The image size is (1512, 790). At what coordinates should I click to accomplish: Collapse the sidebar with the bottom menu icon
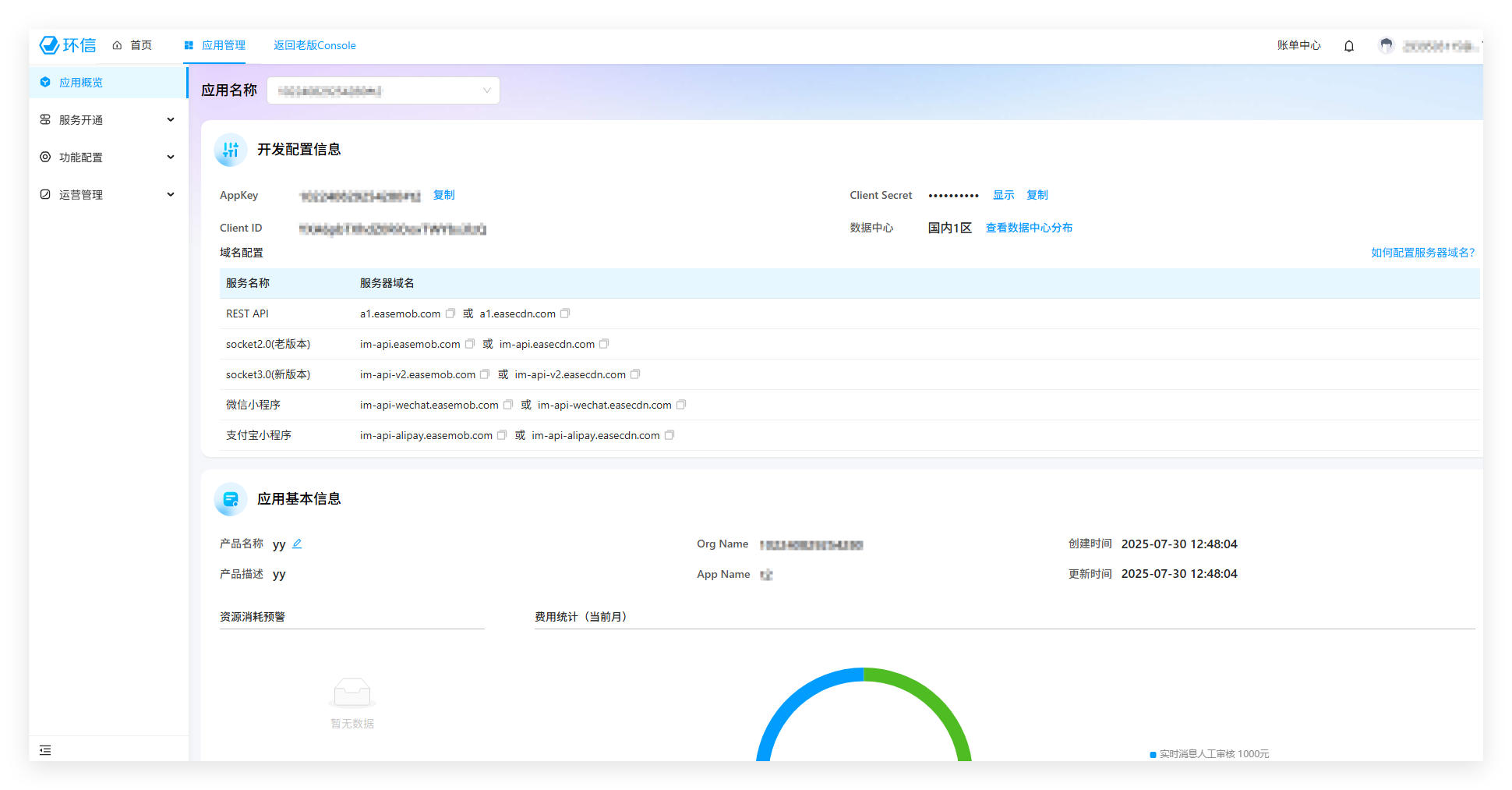(x=45, y=750)
